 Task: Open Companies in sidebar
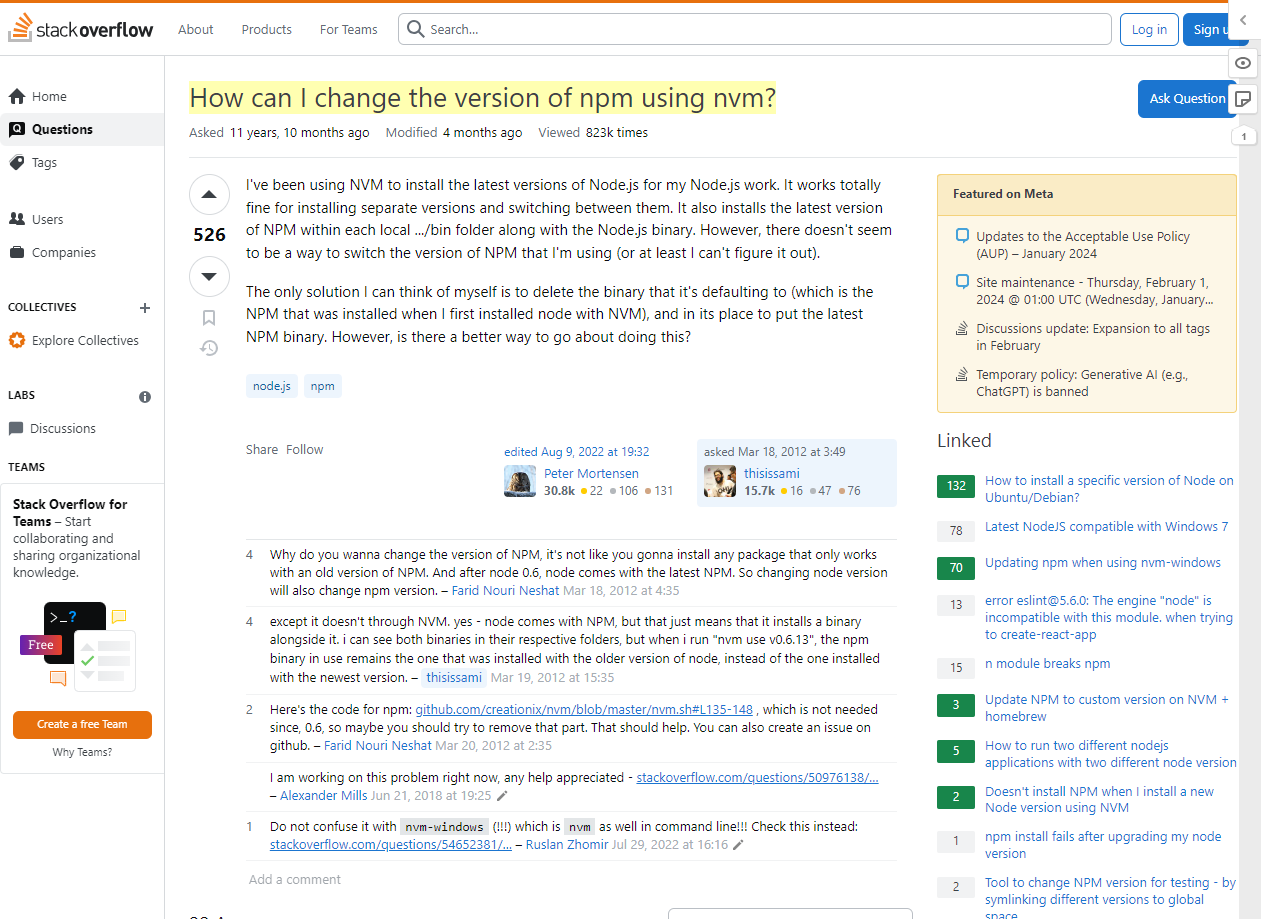coord(82,252)
